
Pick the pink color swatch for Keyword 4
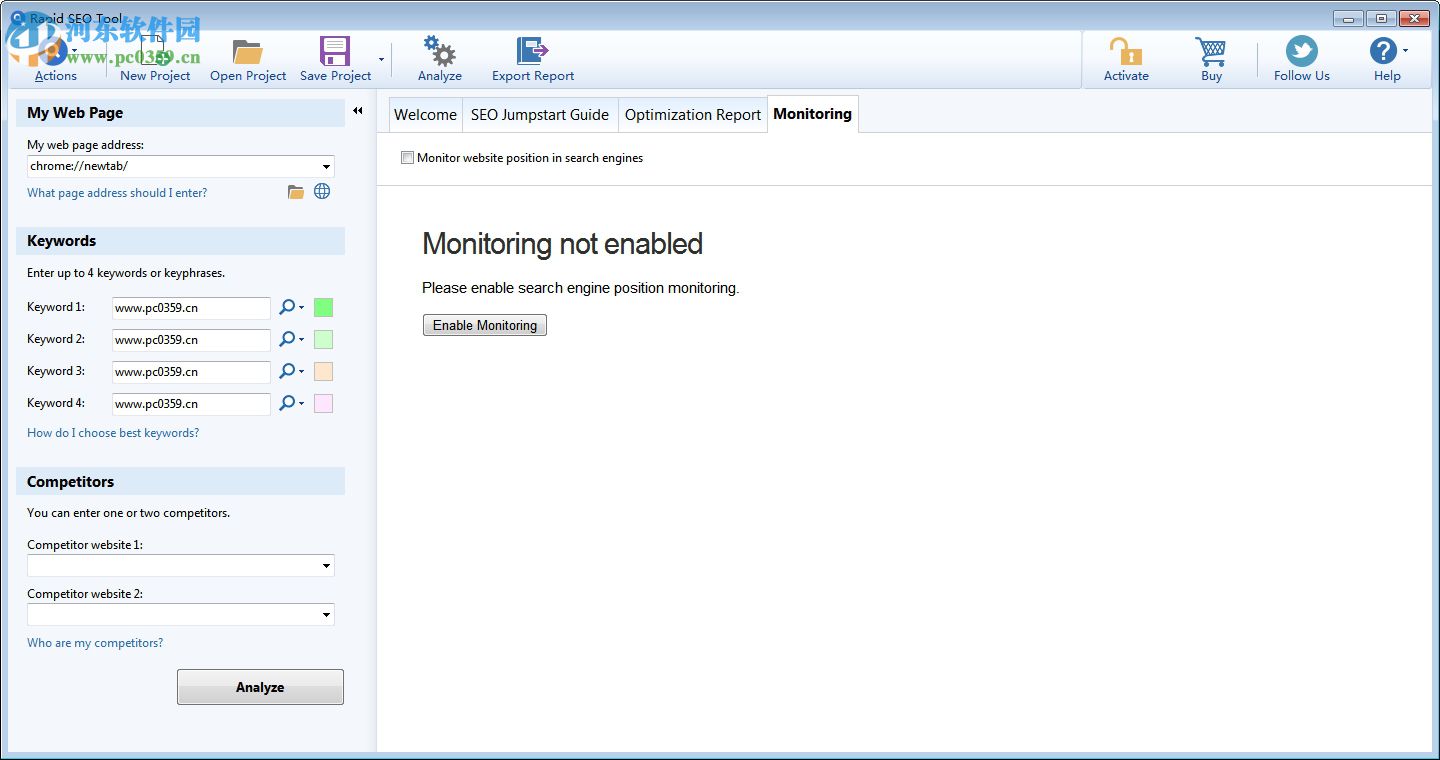pos(323,404)
